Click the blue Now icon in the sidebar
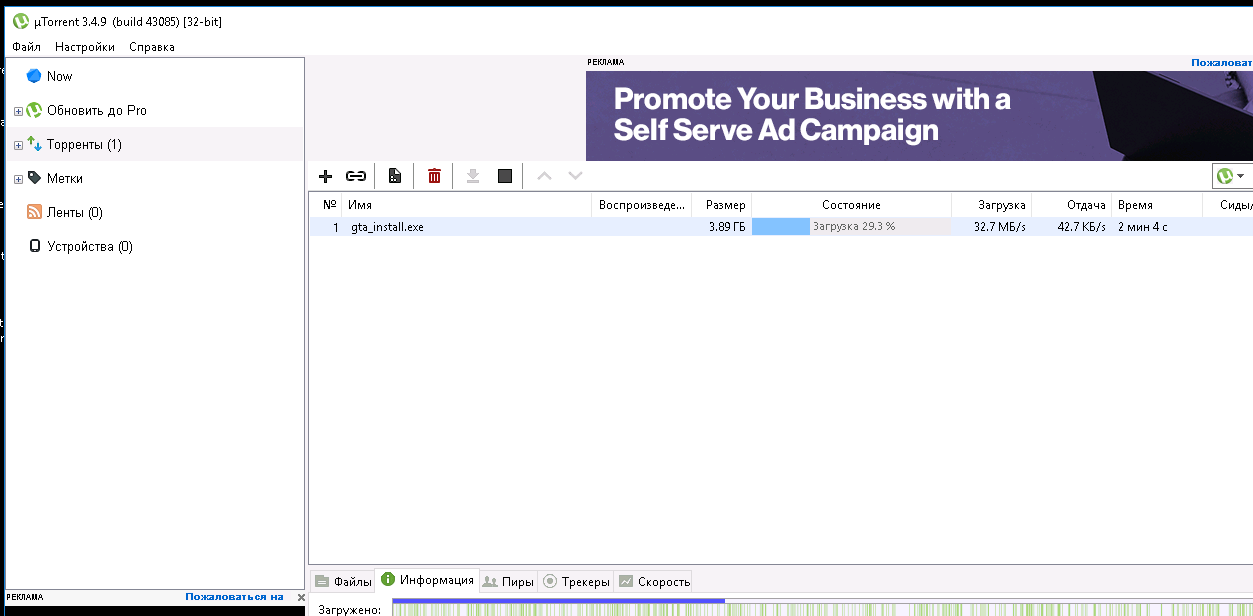 point(34,76)
